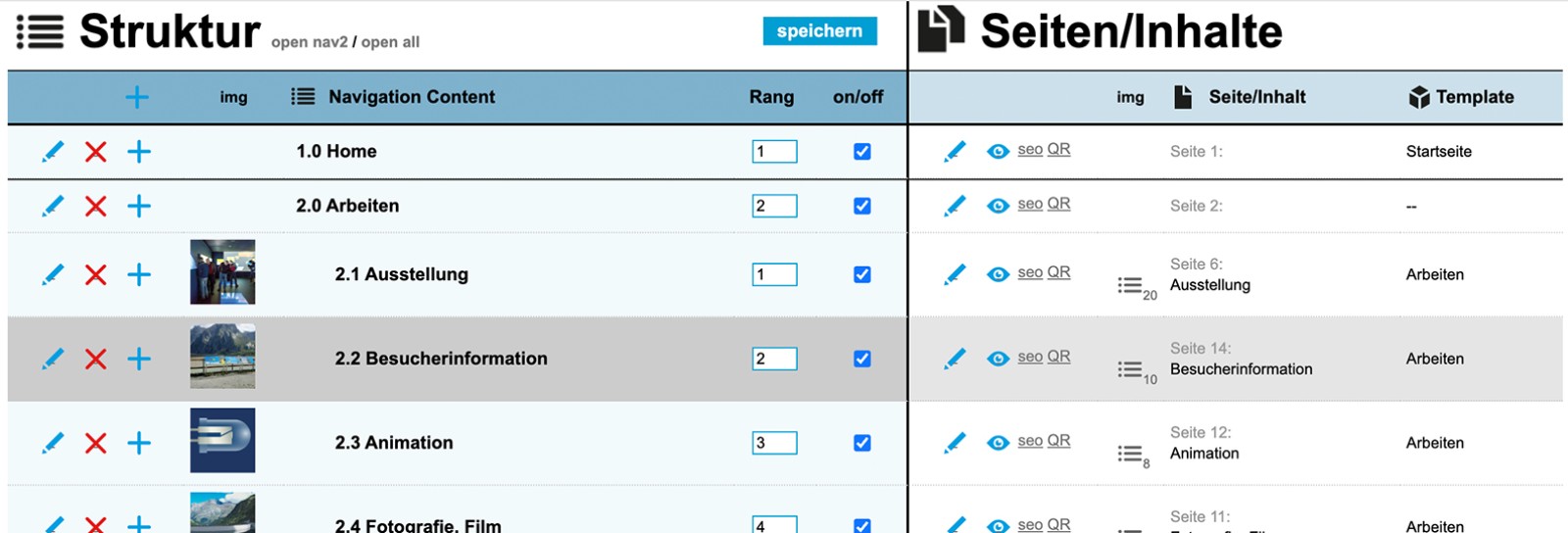The height and width of the screenshot is (533, 1568).
Task: Edit Seite 14 Besucherinformation page pencil
Action: (955, 359)
